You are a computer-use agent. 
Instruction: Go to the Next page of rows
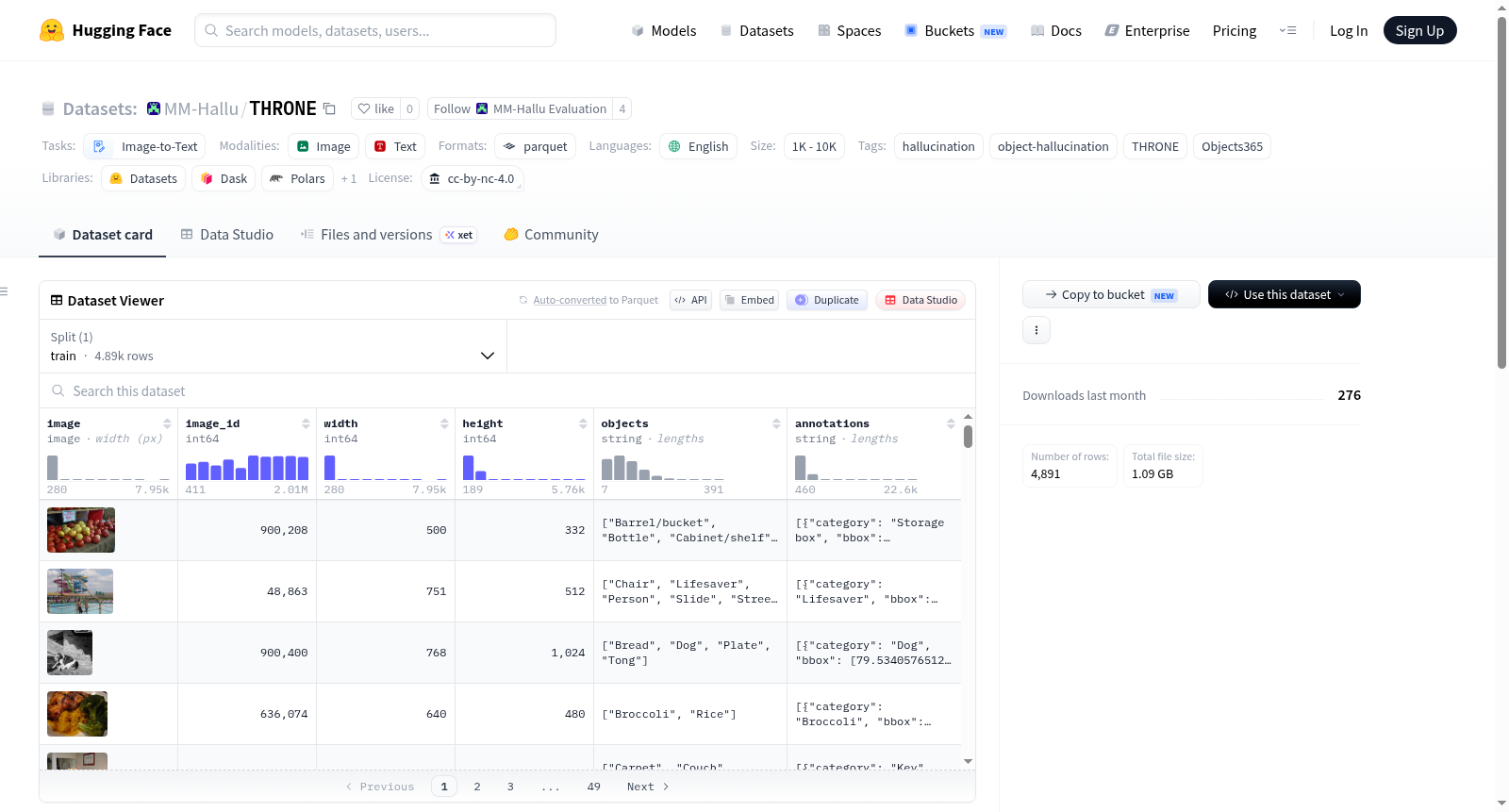tap(648, 787)
